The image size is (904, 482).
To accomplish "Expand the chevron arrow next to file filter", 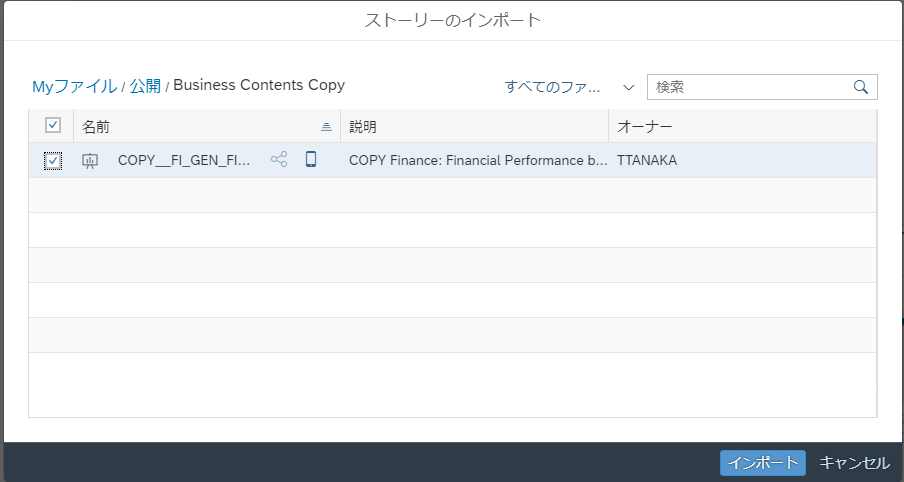I will click(629, 87).
